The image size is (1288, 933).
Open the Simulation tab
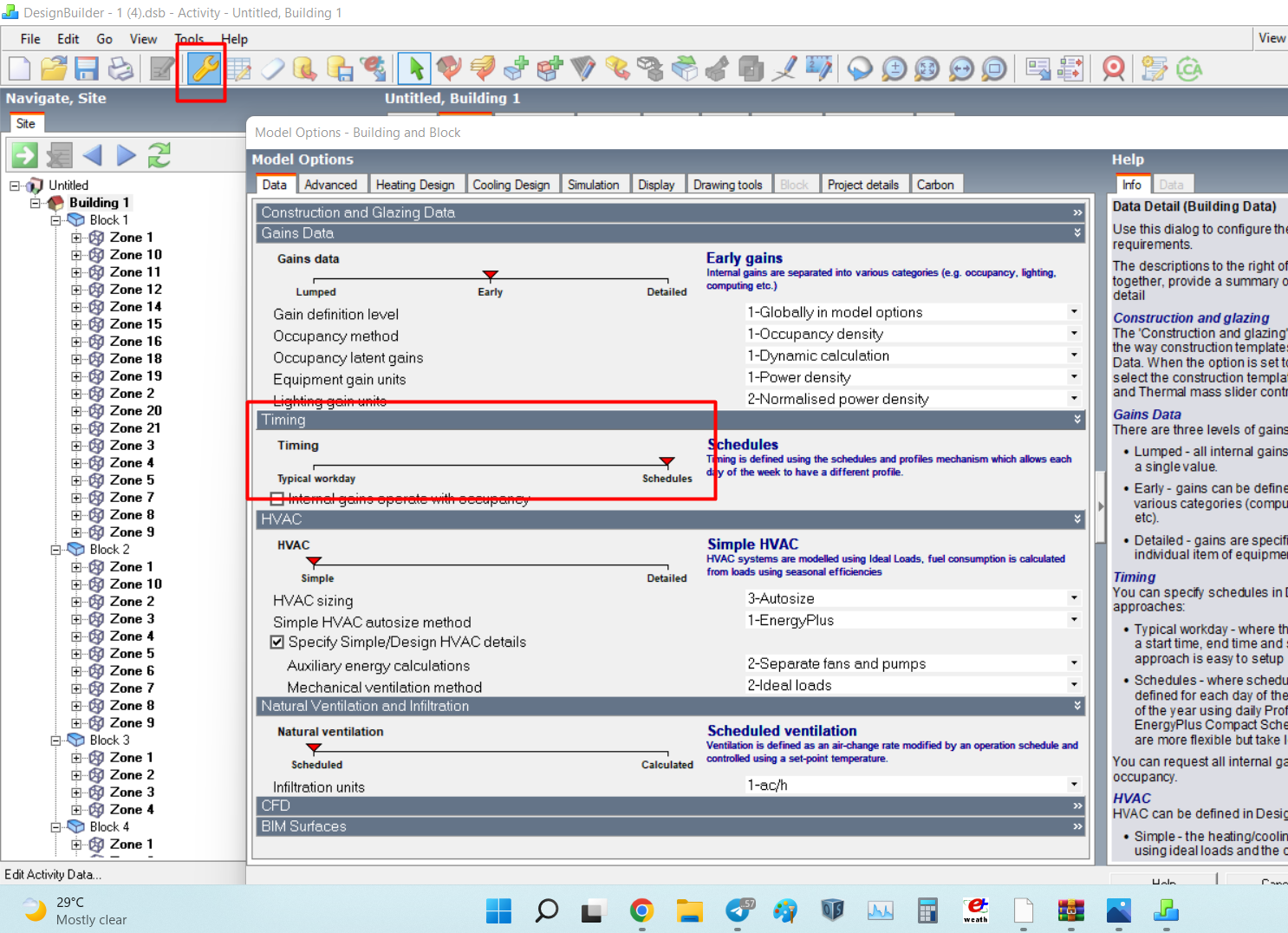click(594, 185)
